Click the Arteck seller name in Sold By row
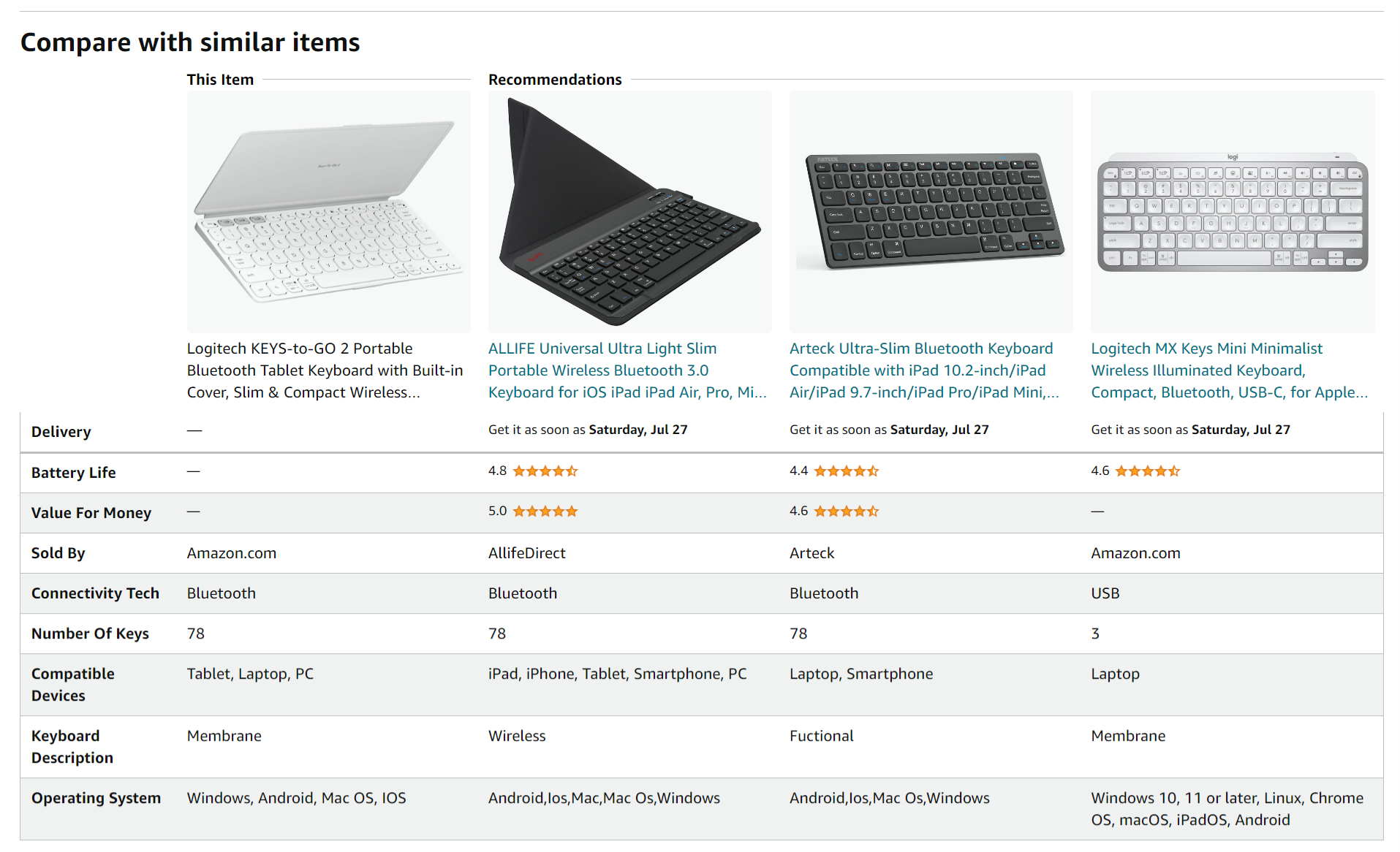 tap(811, 553)
